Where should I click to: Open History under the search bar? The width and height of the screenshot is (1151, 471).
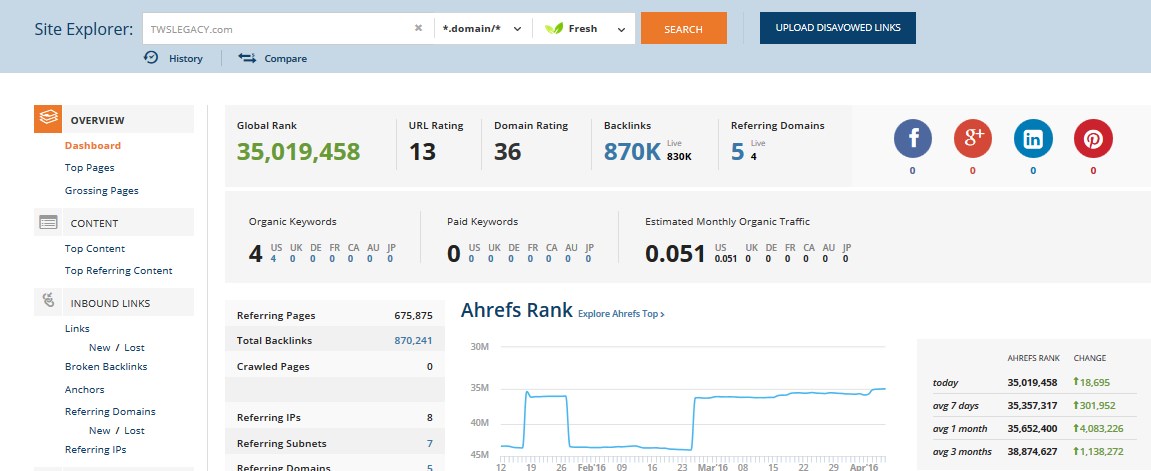174,58
